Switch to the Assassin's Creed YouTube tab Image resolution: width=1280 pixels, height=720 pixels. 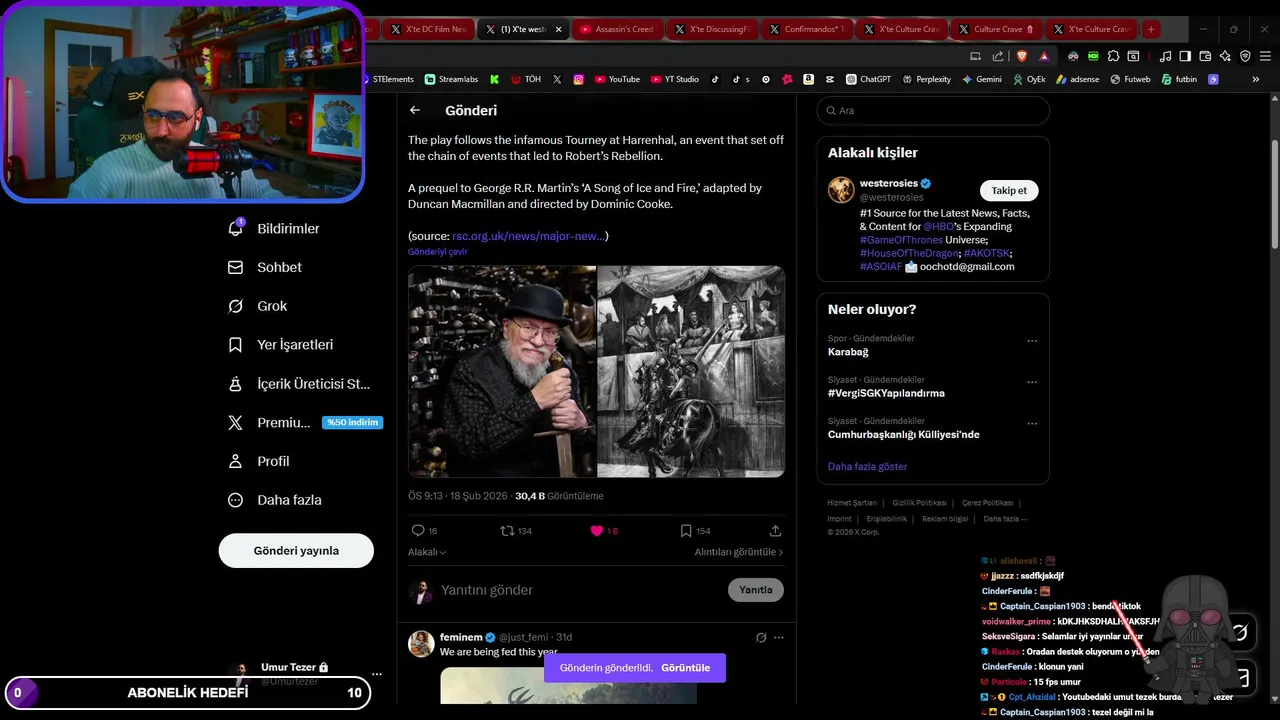(x=616, y=29)
